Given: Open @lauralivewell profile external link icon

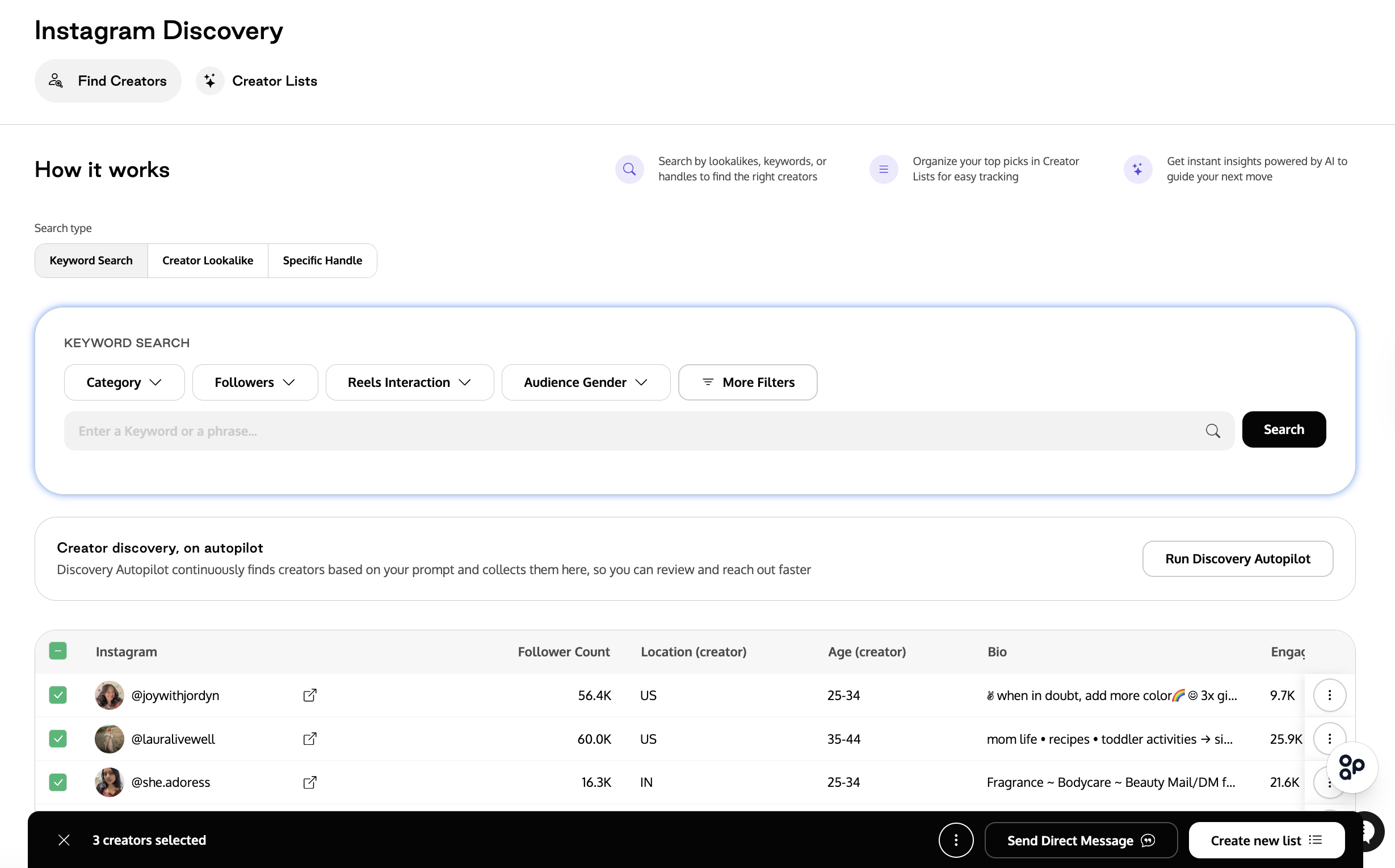Looking at the screenshot, I should point(309,739).
